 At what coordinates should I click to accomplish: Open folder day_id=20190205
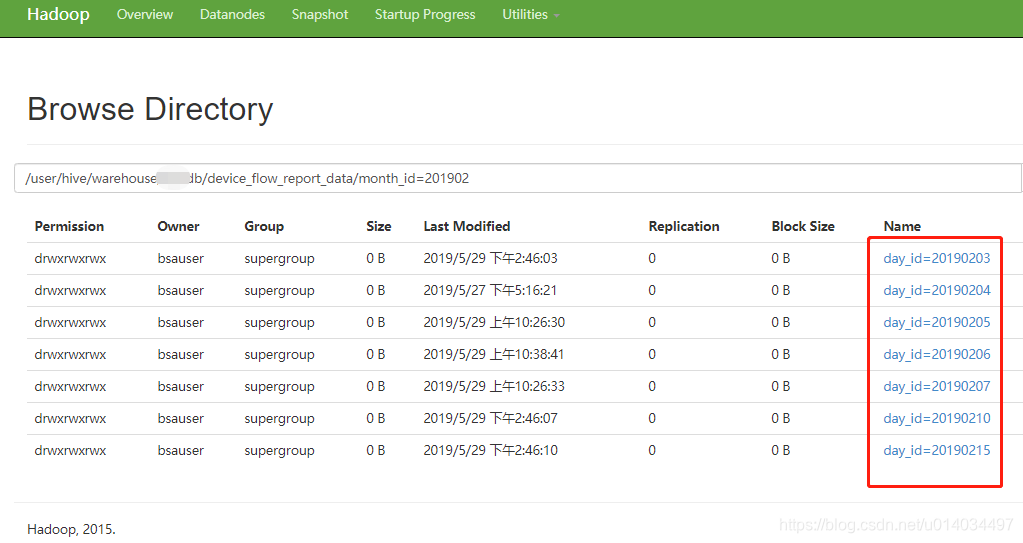(937, 322)
